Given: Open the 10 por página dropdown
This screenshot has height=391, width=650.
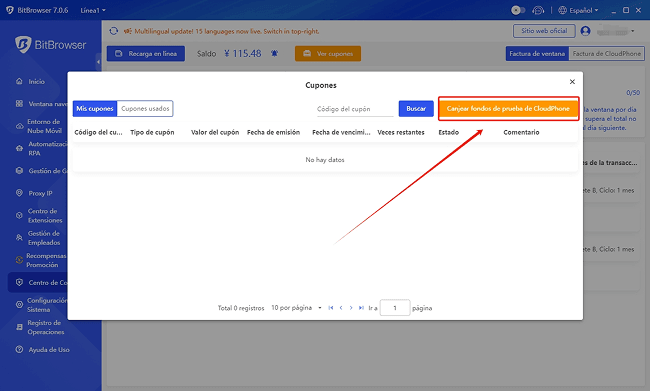Looking at the screenshot, I should pos(296,308).
